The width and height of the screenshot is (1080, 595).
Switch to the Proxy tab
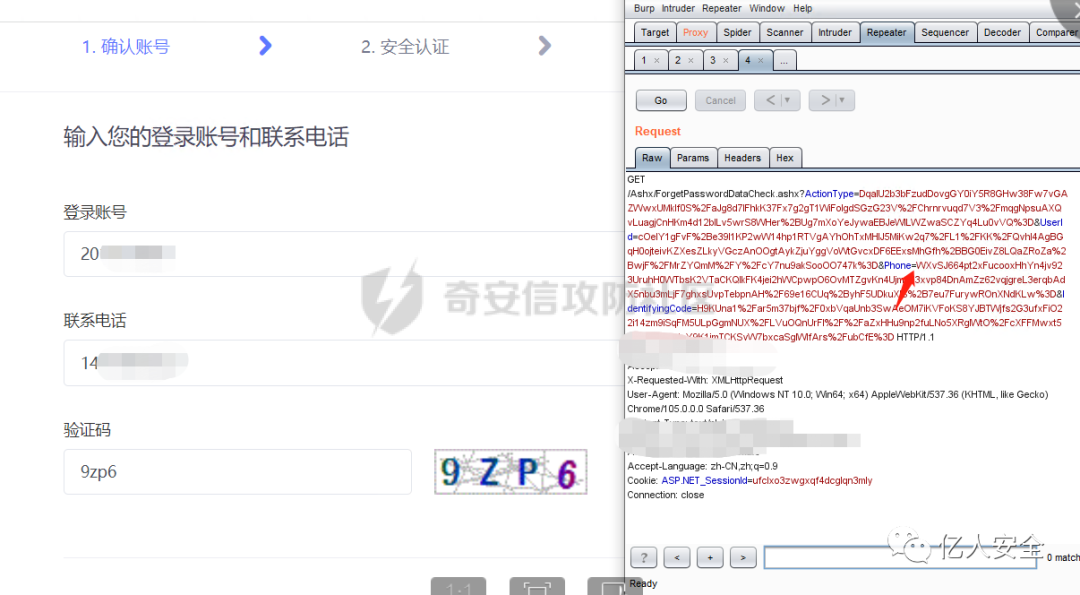(x=695, y=32)
